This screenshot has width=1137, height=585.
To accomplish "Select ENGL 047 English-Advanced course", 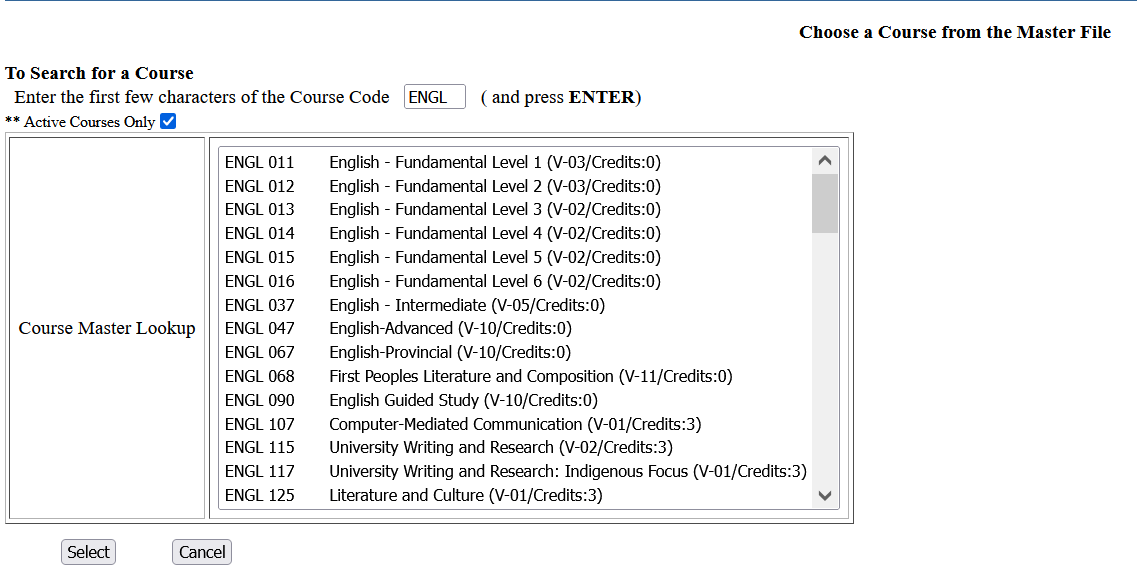I will tap(415, 328).
